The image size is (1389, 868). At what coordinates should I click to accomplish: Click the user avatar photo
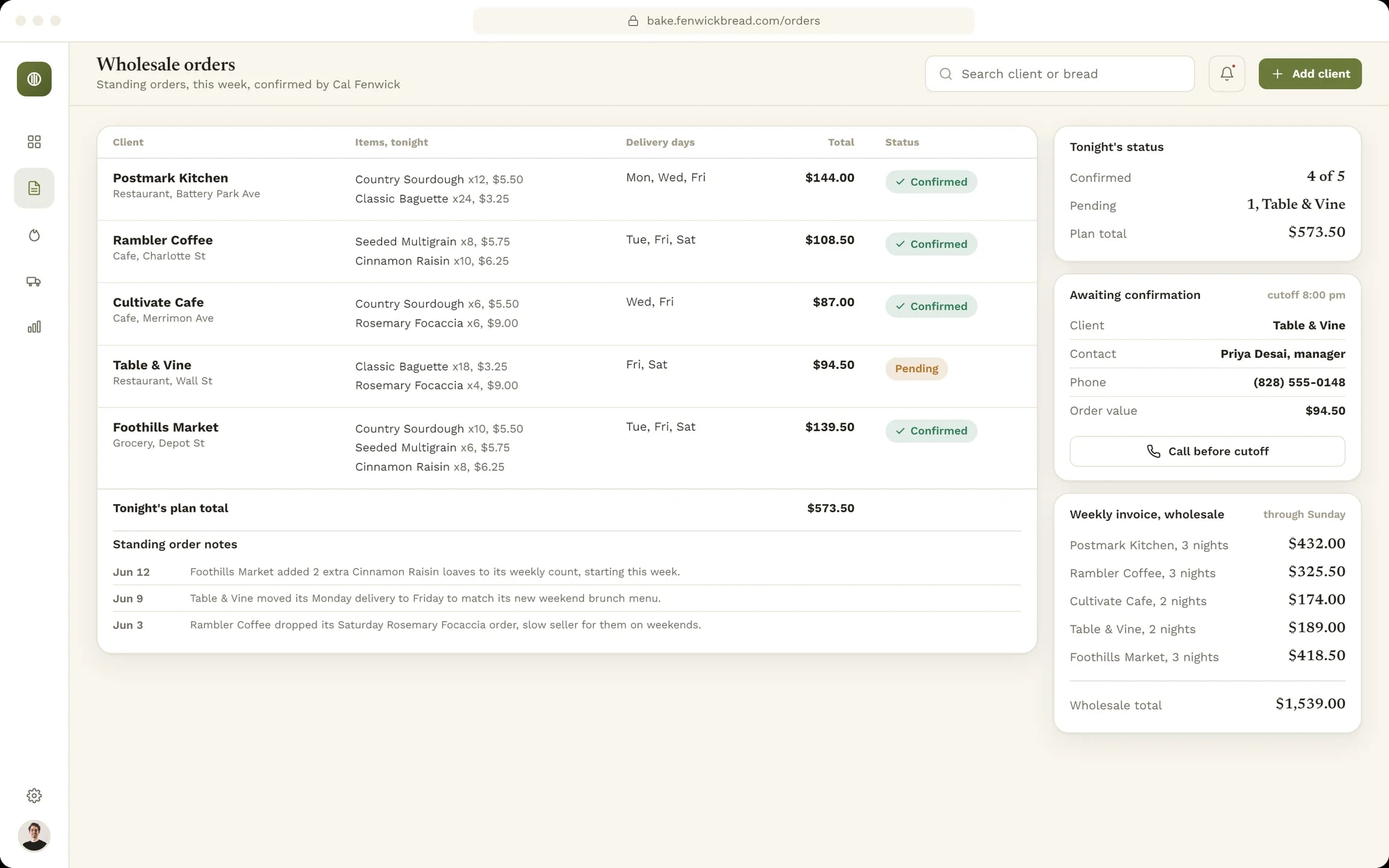(34, 835)
